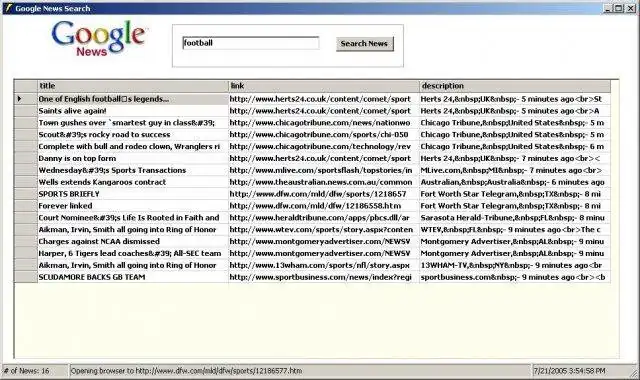Open the 13wham.com/sports/nfl/story.aspx link cell
The height and width of the screenshot is (380, 640).
[324, 265]
